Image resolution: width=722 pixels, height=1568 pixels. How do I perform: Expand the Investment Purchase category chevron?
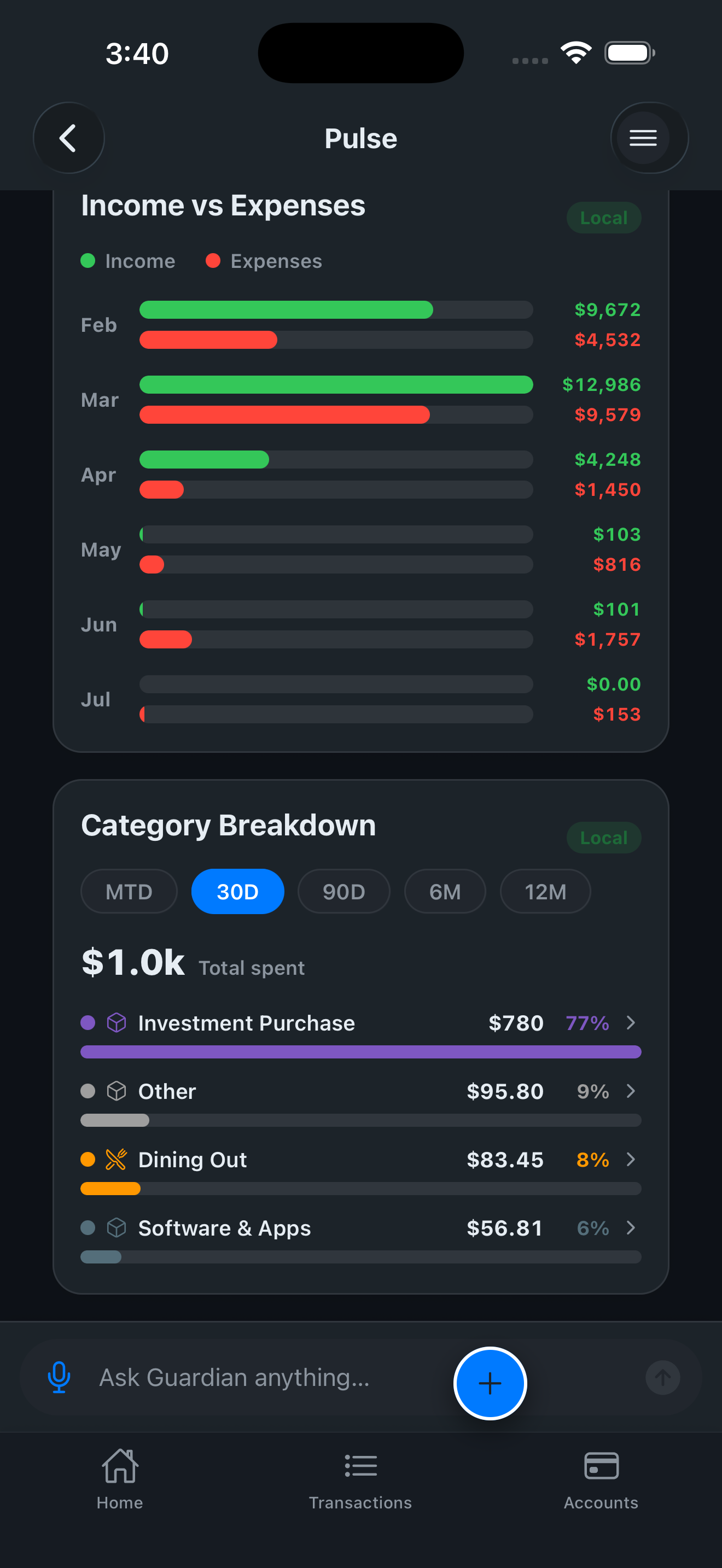coord(631,1022)
